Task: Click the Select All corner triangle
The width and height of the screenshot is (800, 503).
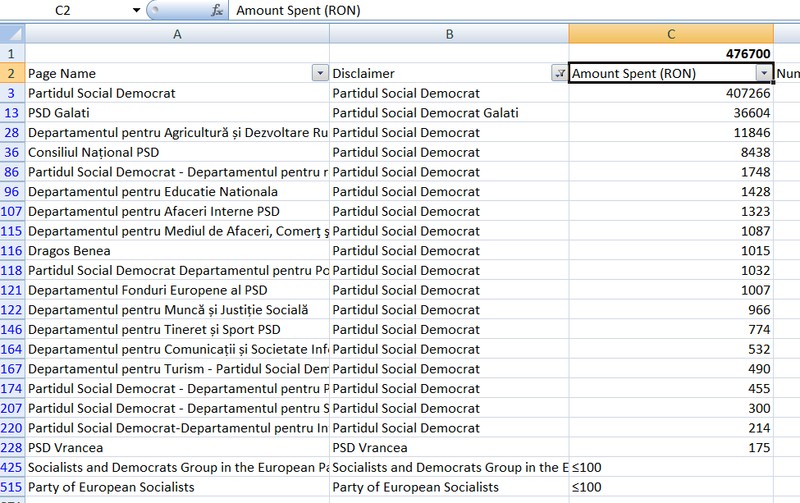Action: (x=12, y=34)
